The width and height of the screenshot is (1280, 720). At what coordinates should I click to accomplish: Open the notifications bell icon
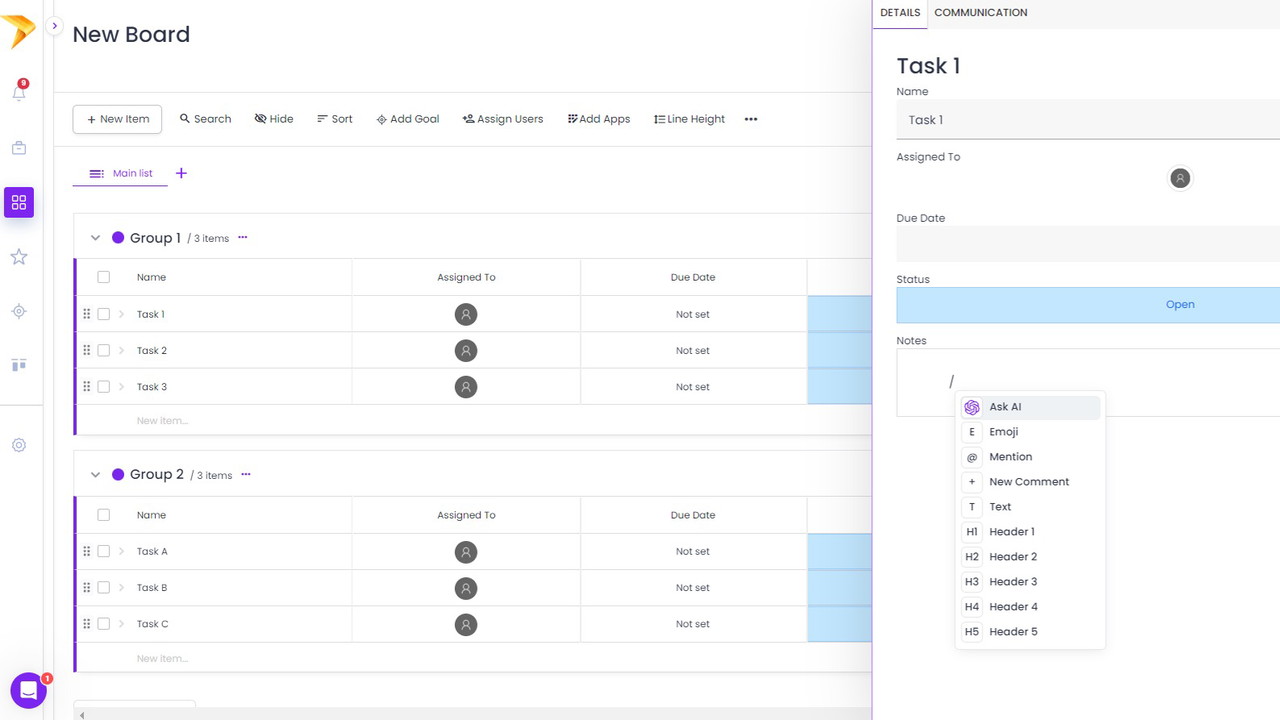[19, 92]
